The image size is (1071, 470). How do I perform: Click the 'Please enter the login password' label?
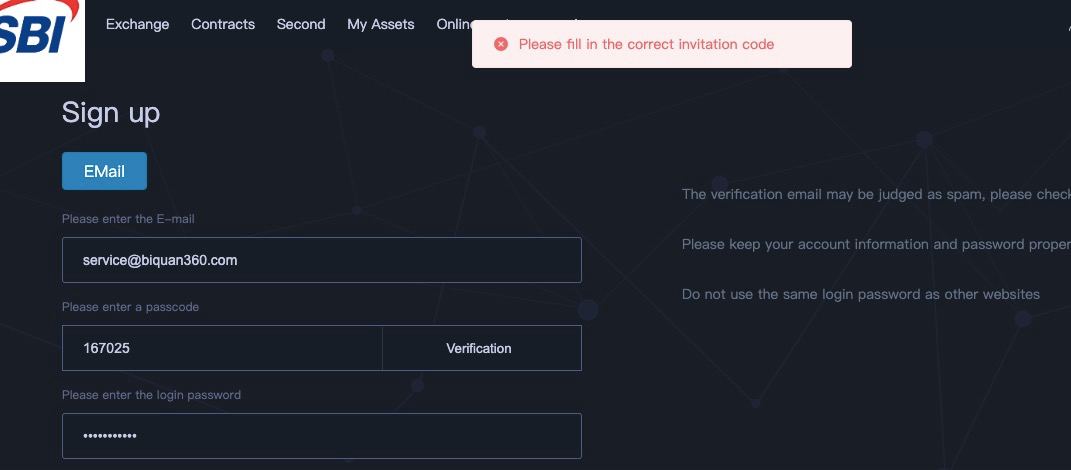pos(151,395)
